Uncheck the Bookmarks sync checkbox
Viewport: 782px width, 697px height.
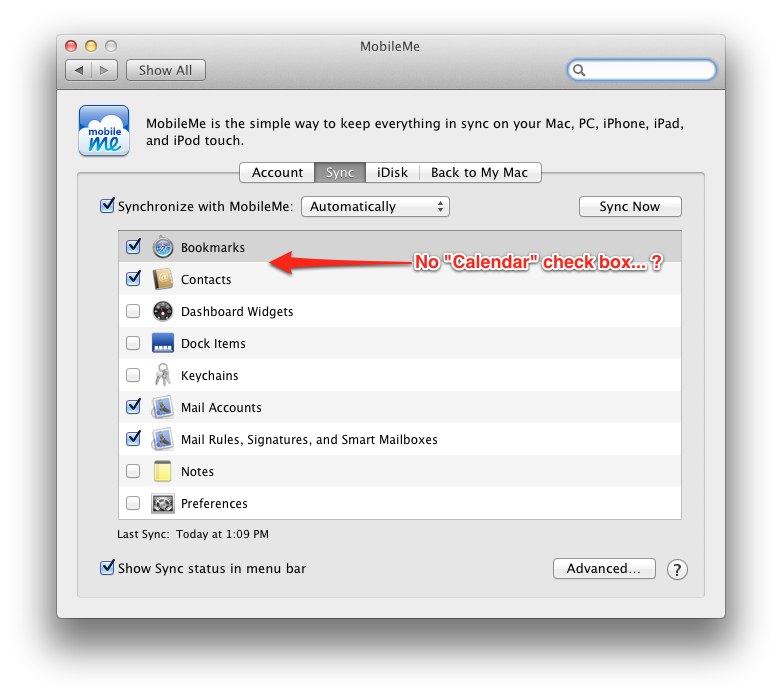pos(133,246)
